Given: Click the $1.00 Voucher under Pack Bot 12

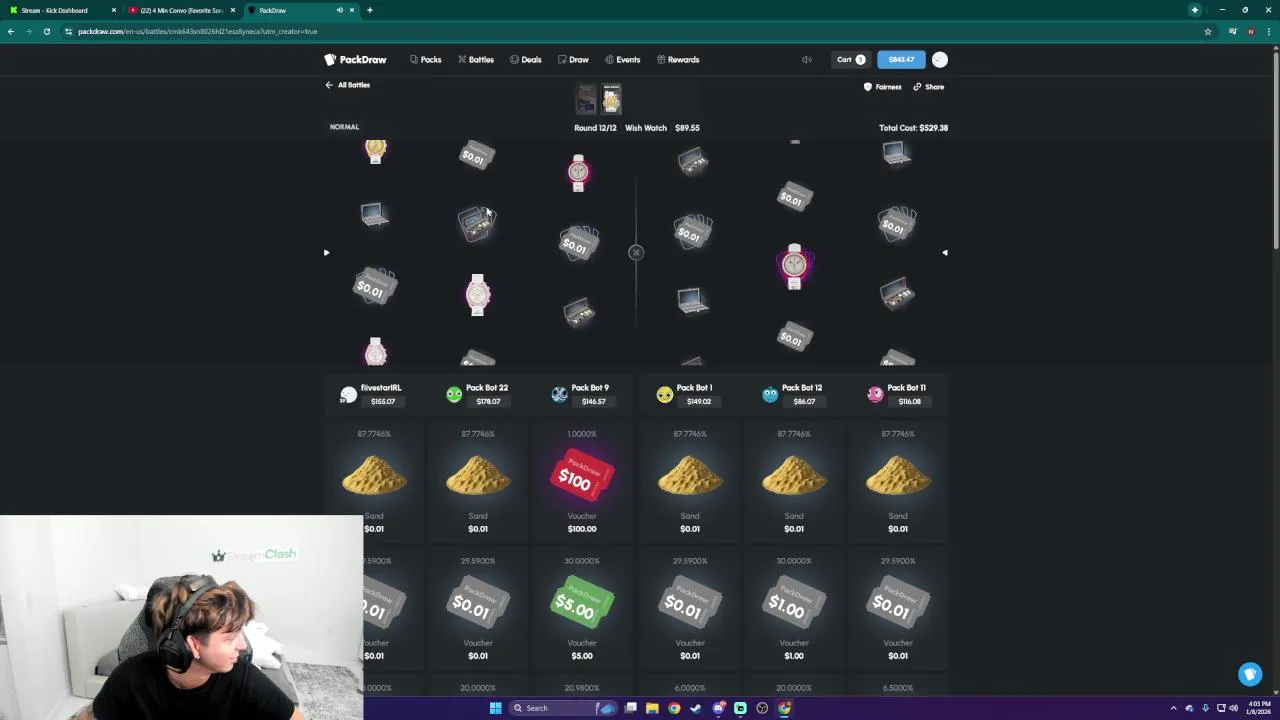Looking at the screenshot, I should pos(794,604).
